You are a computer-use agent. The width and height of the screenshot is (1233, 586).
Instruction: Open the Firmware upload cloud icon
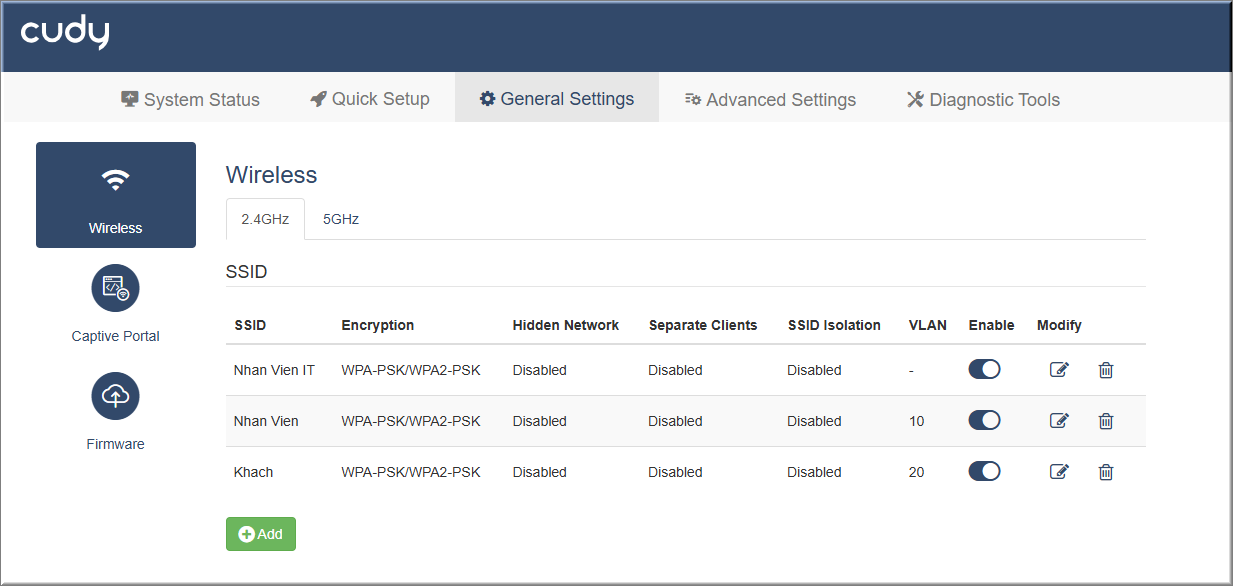(116, 396)
